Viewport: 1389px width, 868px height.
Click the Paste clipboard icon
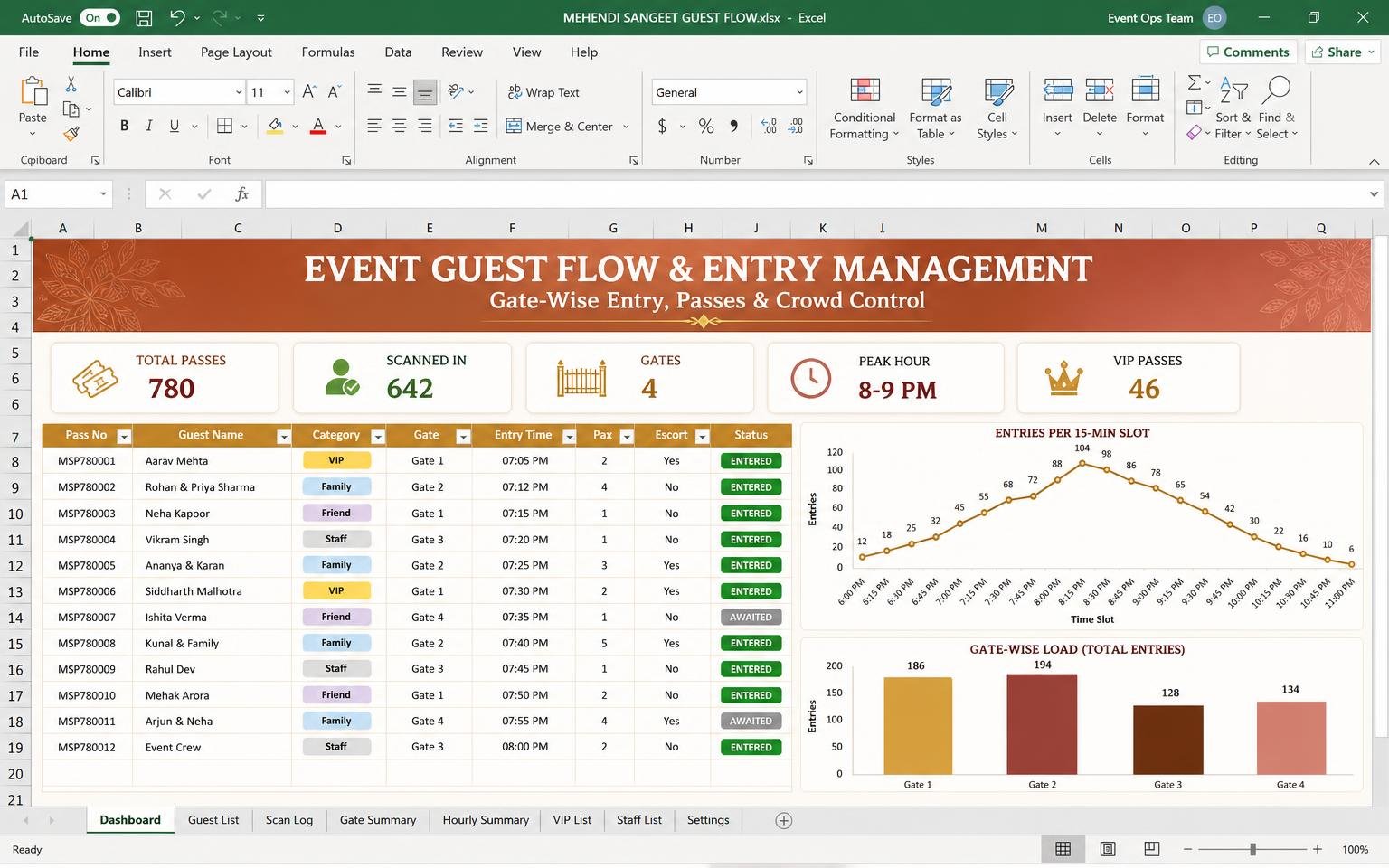click(33, 91)
